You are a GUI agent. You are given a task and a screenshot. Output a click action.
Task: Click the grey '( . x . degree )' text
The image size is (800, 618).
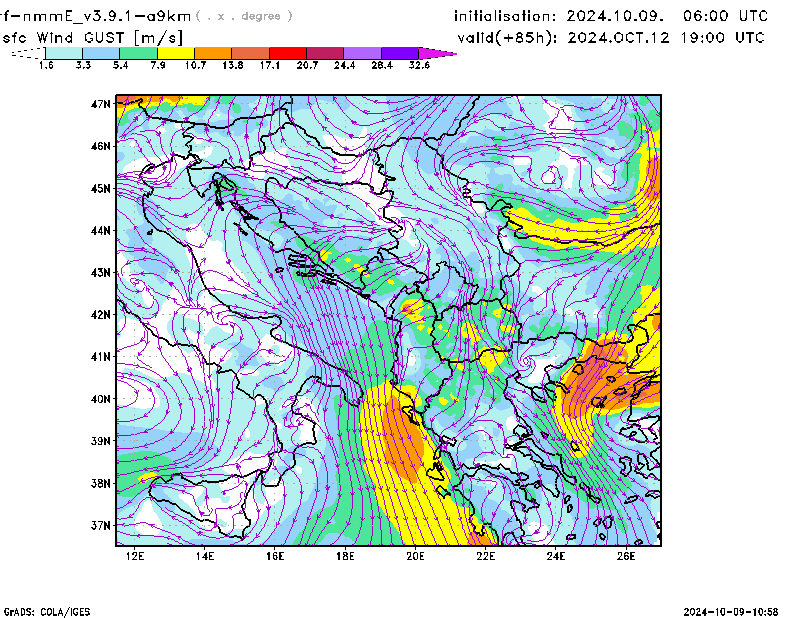click(244, 16)
